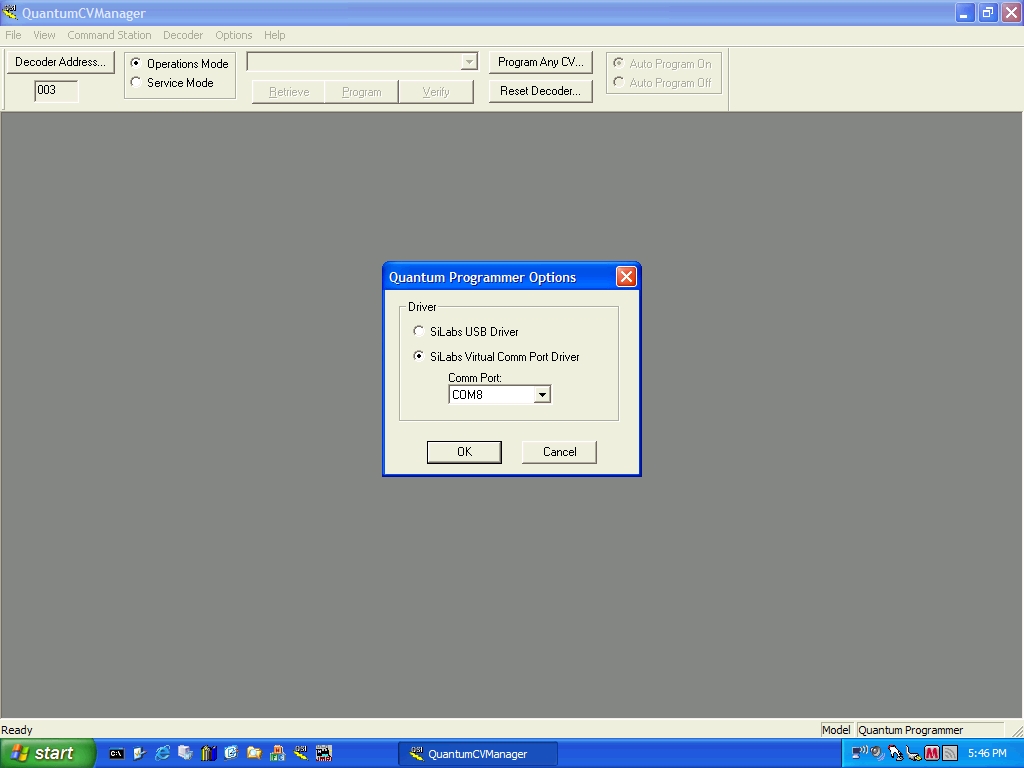
Task: Select Operations Mode radio button
Action: [x=136, y=63]
